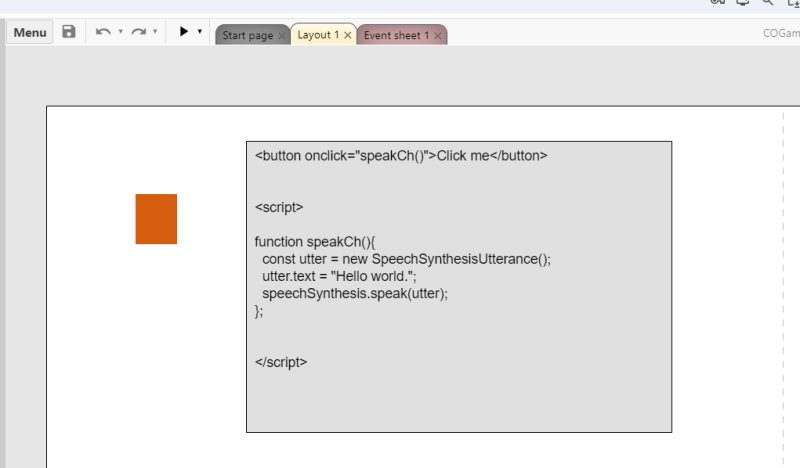Screen dimensions: 800x468
Task: Open the Menu button
Action: point(30,32)
